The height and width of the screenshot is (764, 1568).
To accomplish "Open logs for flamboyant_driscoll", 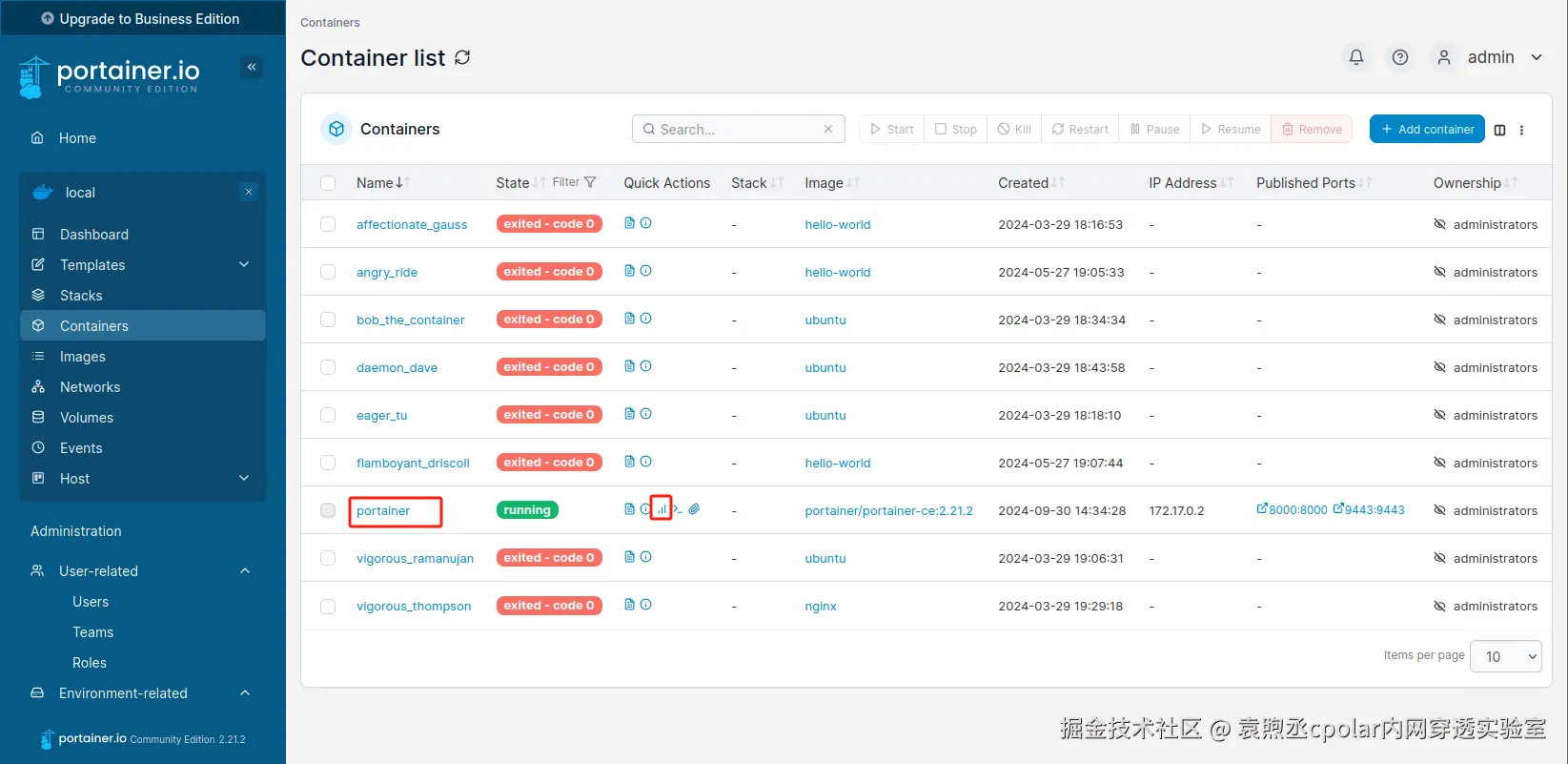I will point(629,462).
